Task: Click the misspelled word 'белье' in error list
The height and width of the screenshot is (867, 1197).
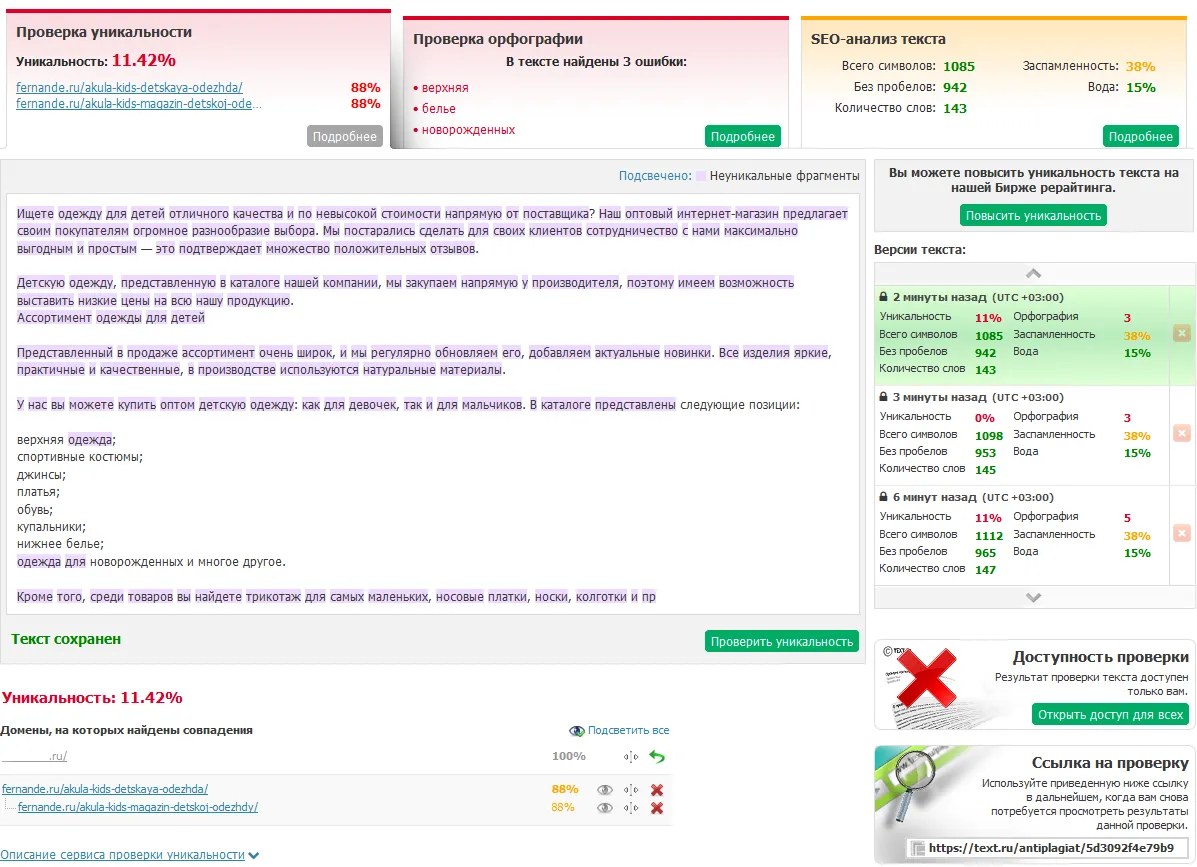Action: [x=438, y=109]
